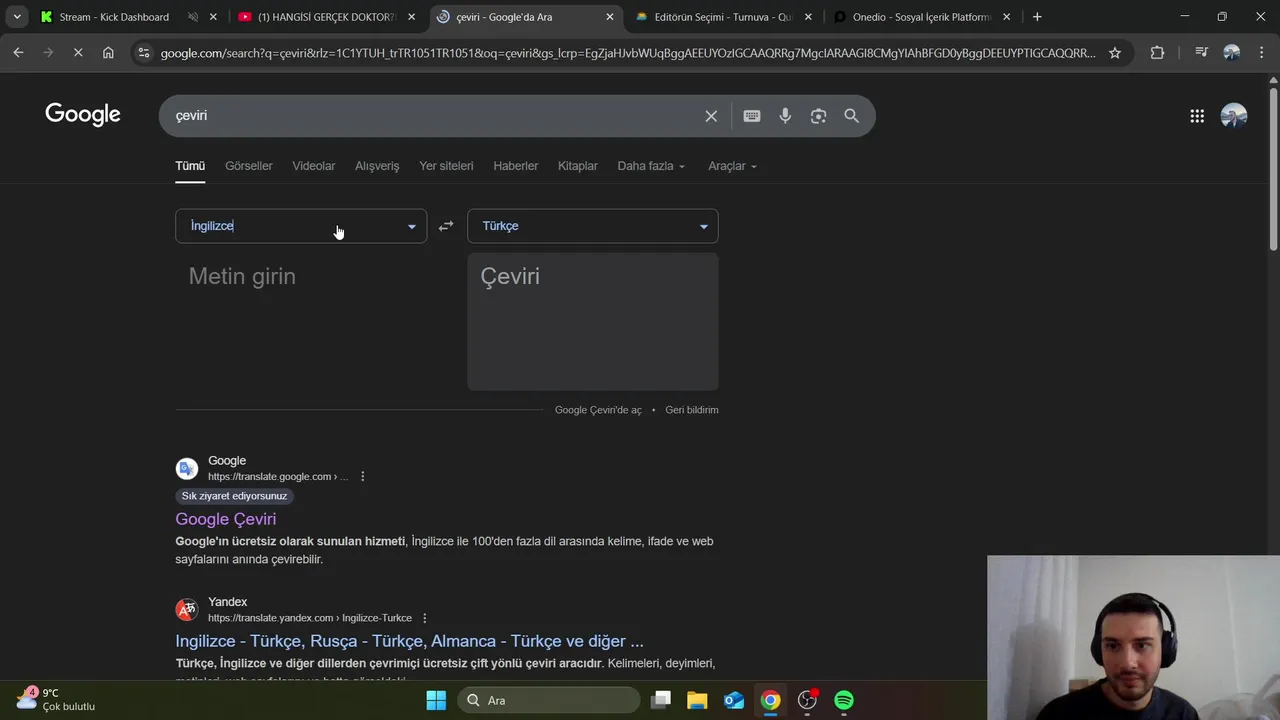Click the Geri bildirim link
Screen dimensions: 1280x720
(692, 410)
